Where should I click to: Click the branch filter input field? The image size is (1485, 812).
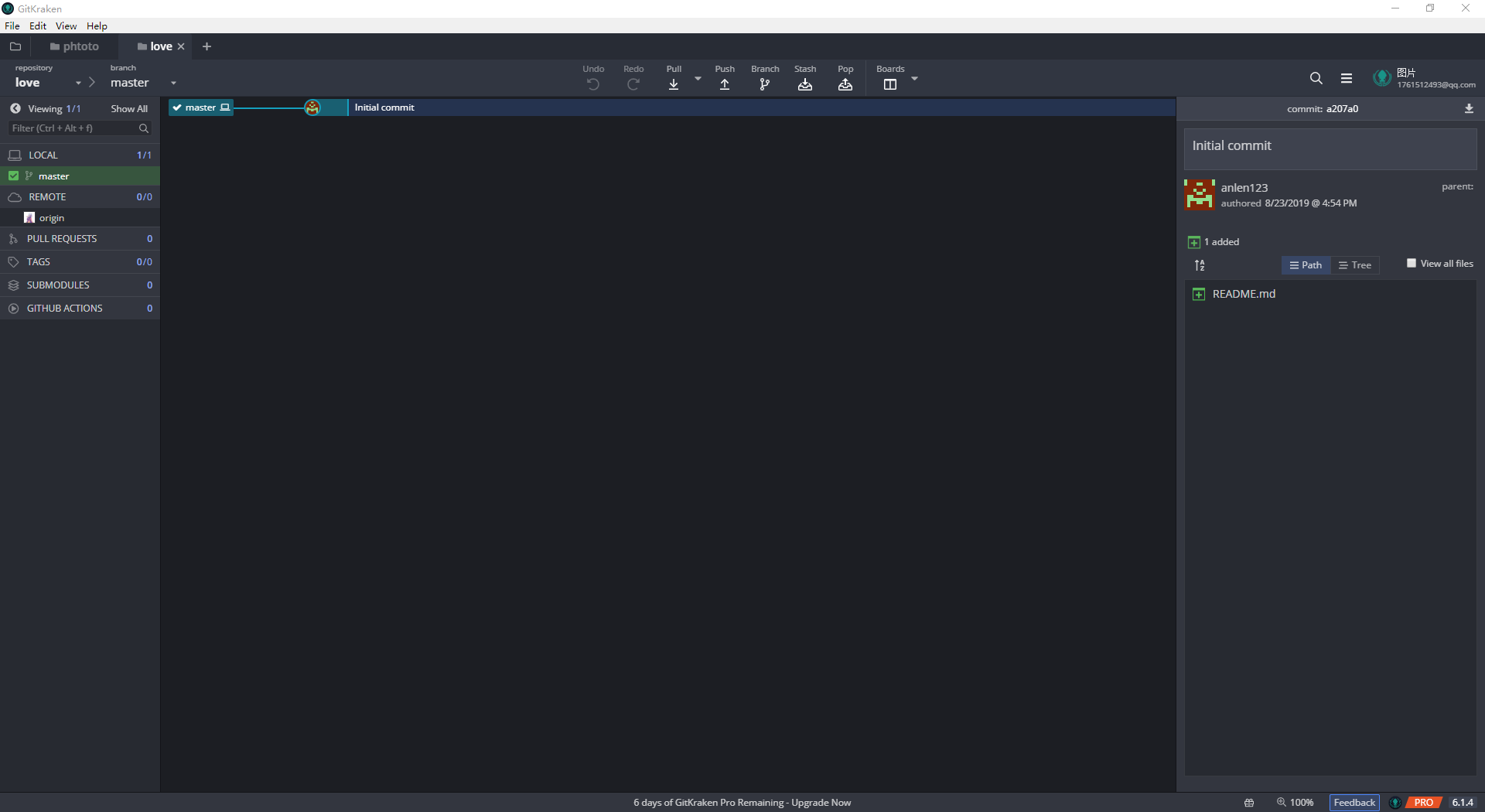click(x=73, y=128)
